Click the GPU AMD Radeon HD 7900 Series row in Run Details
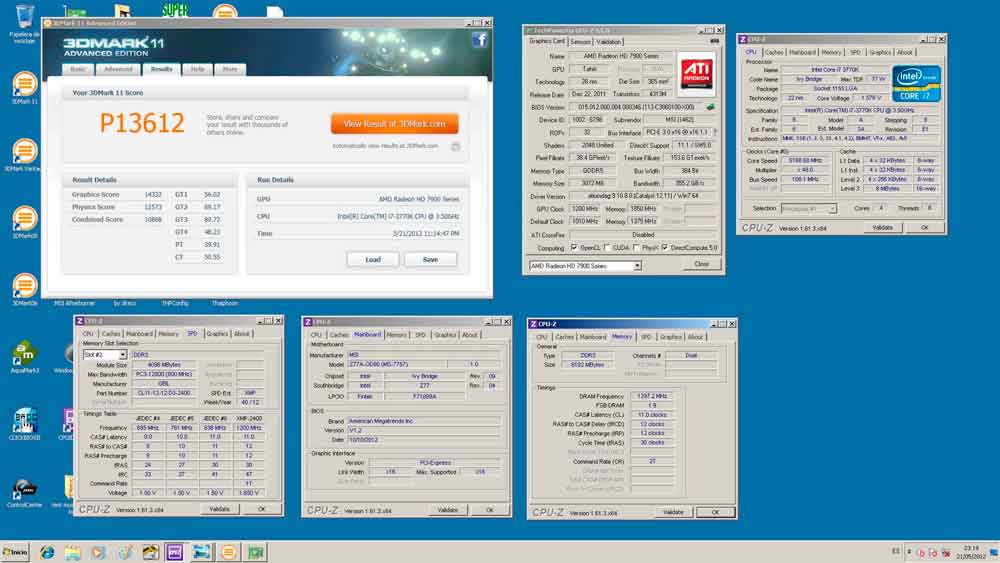The width and height of the screenshot is (1000, 563). (x=357, y=199)
